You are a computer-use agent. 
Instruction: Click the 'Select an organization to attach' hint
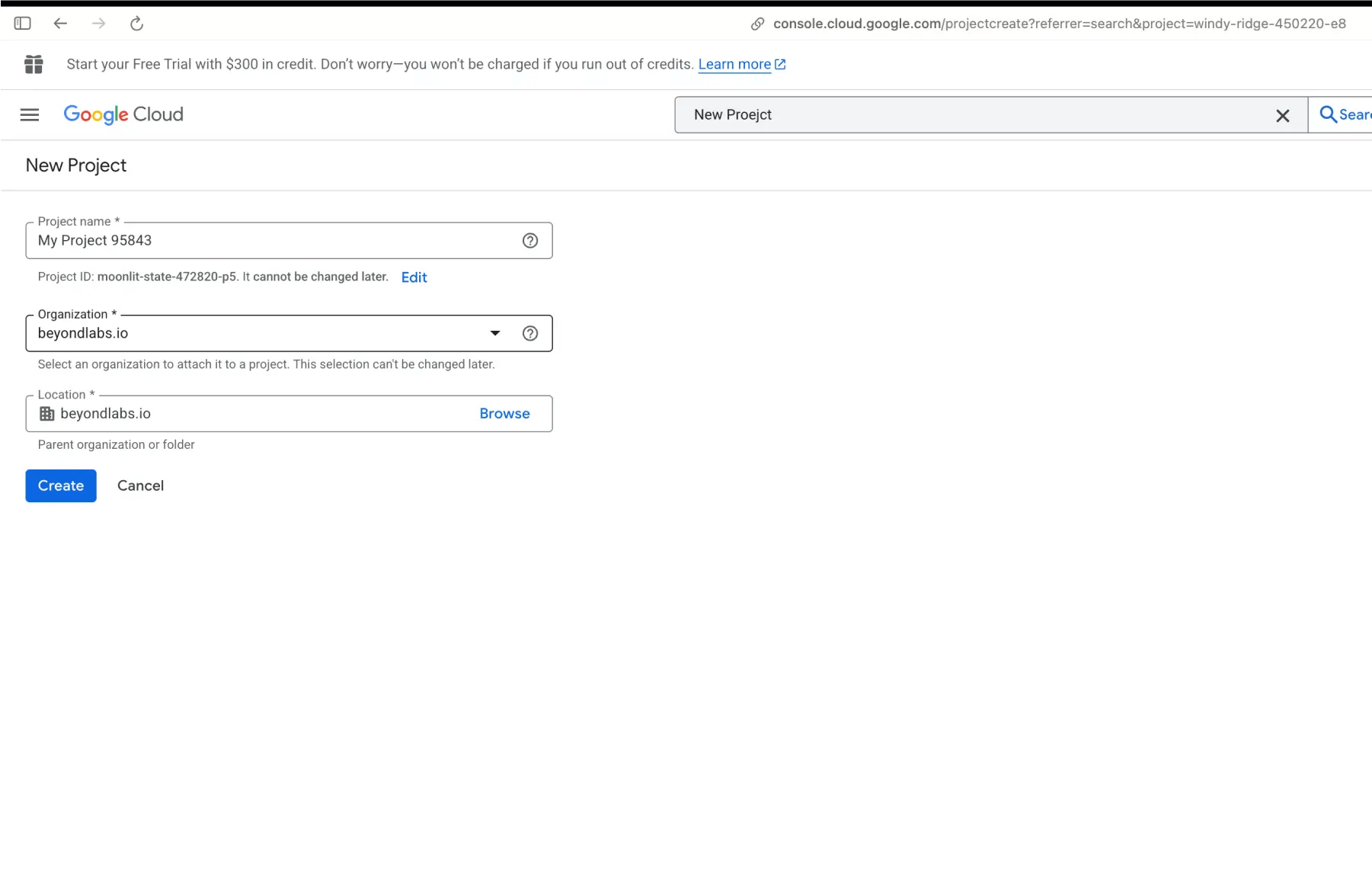click(266, 364)
